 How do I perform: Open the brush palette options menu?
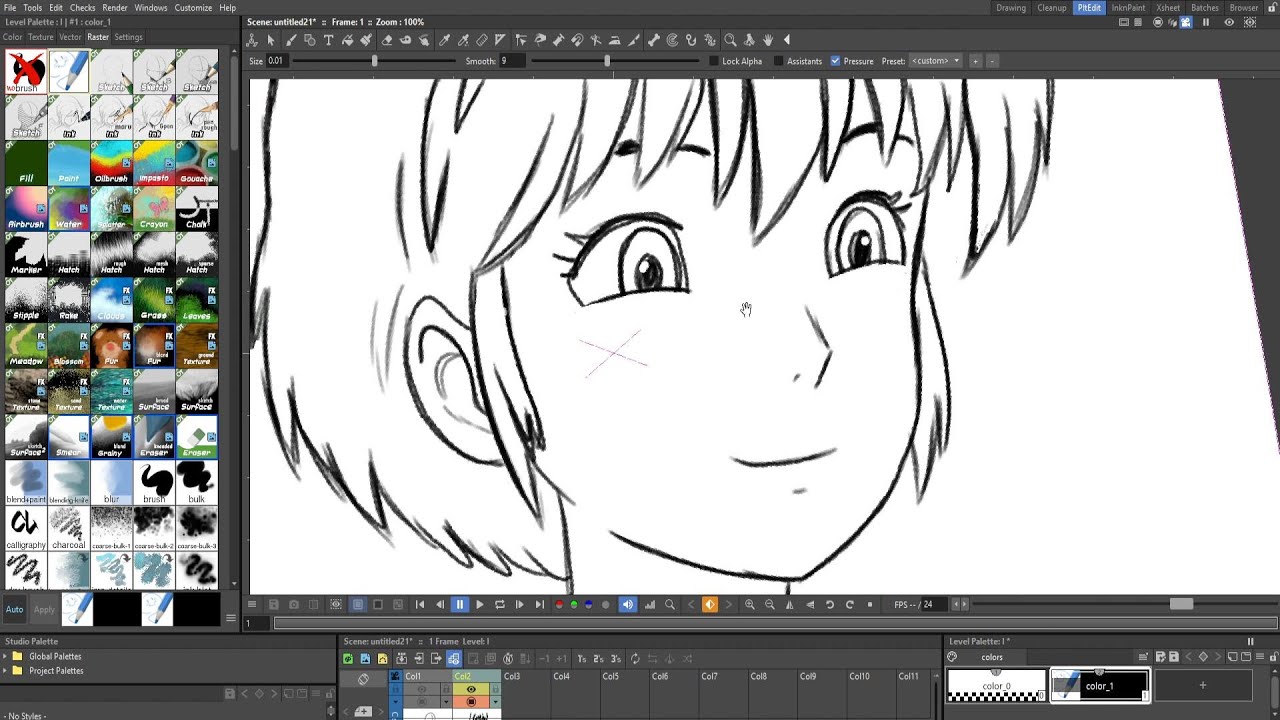(230, 618)
